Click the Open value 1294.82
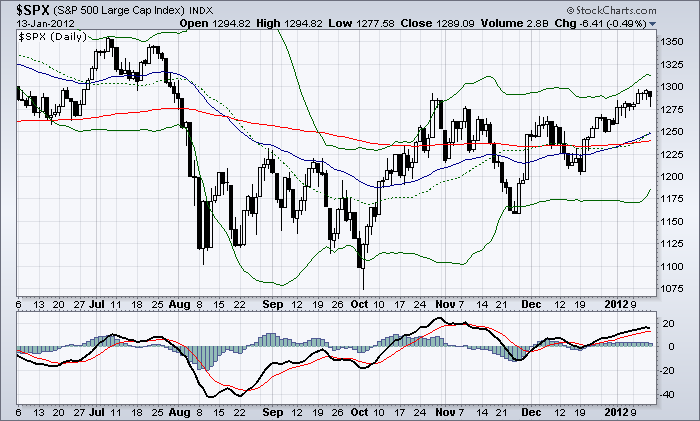 [x=231, y=23]
